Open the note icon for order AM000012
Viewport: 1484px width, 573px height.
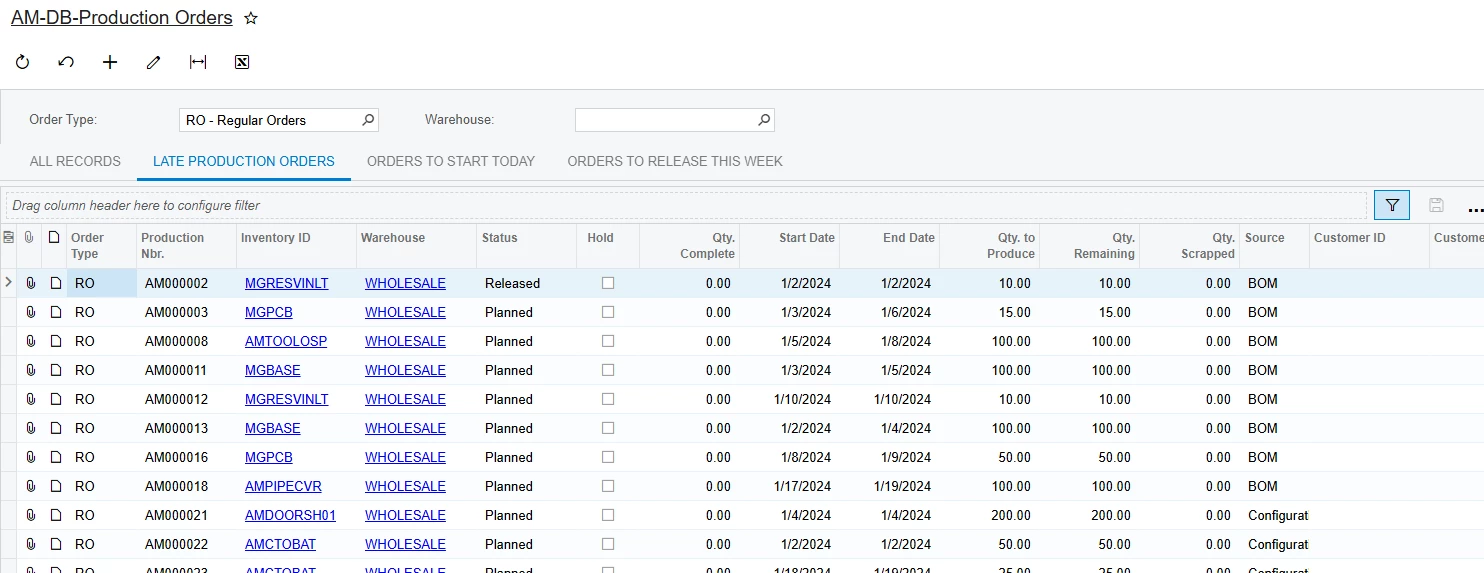tap(55, 399)
